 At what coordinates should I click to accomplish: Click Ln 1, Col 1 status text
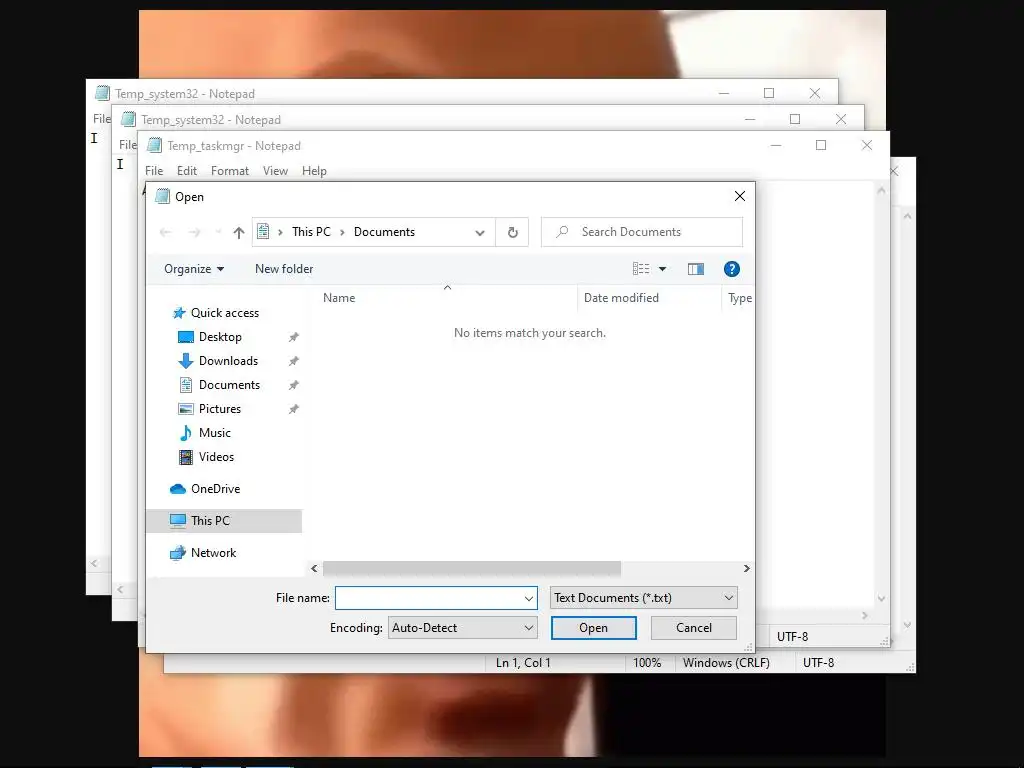(523, 663)
